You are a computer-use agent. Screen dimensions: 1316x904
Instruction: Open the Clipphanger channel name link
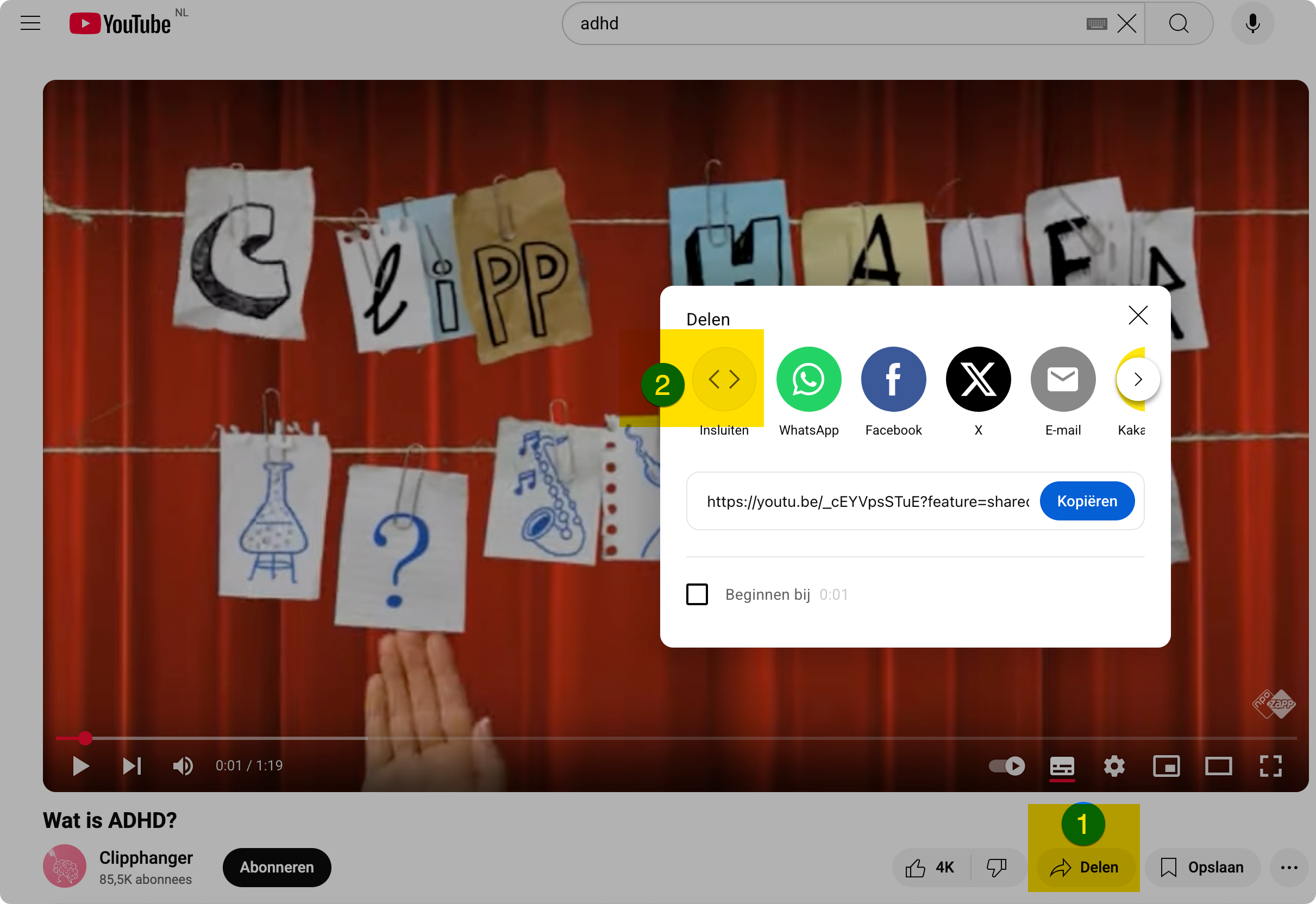[x=146, y=858]
